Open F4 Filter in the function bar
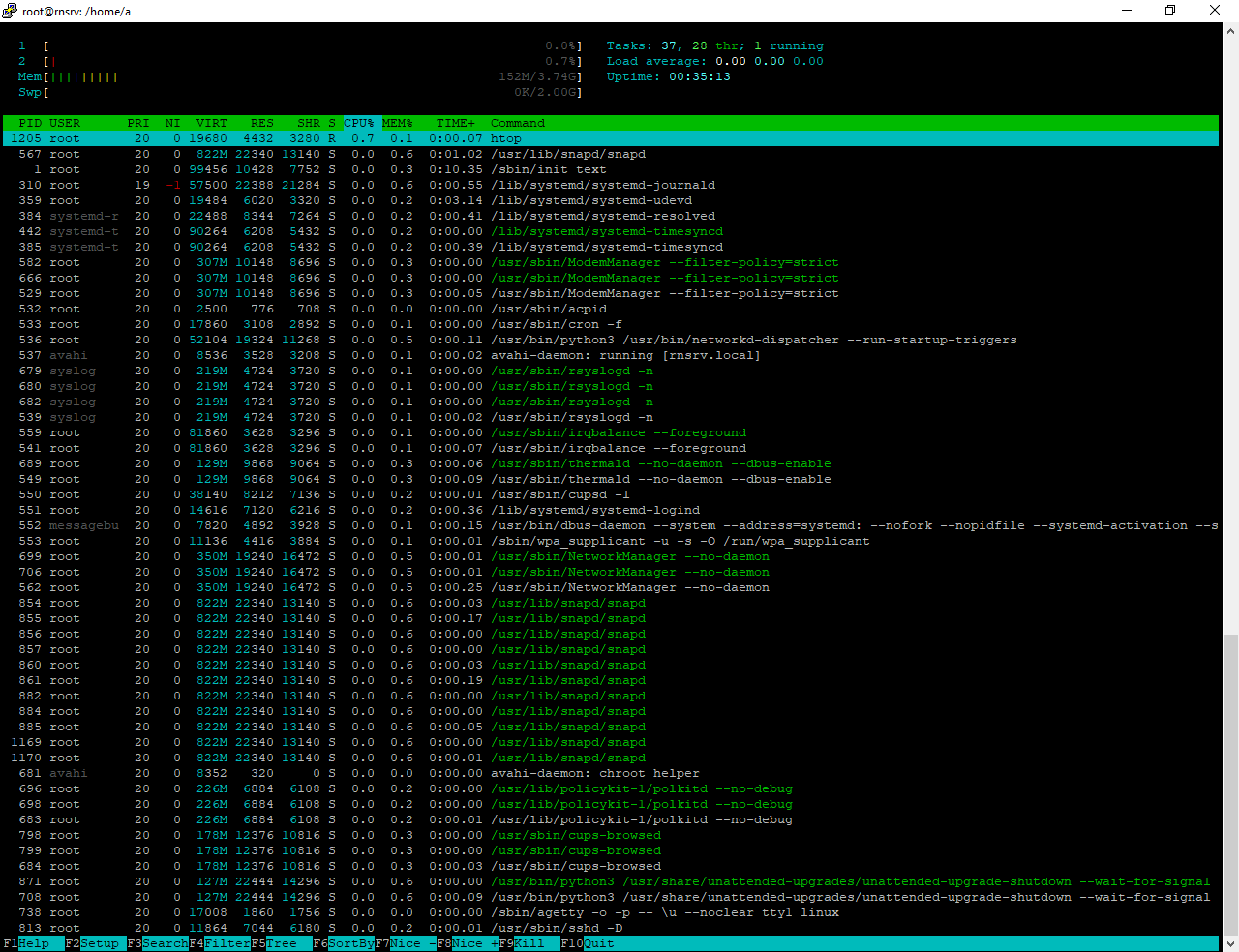Screen dimensions: 1239x952 [x=220, y=943]
